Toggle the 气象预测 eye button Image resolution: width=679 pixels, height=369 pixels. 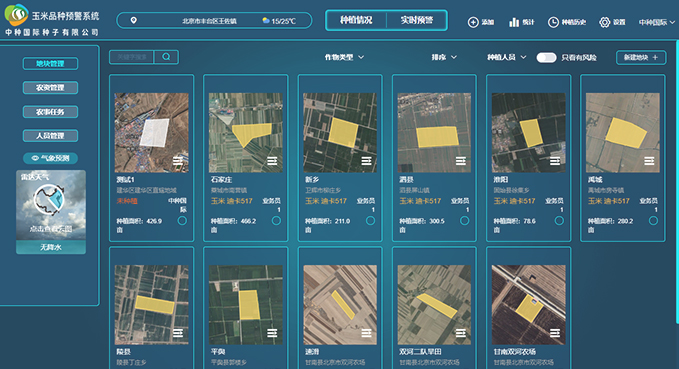(50, 158)
